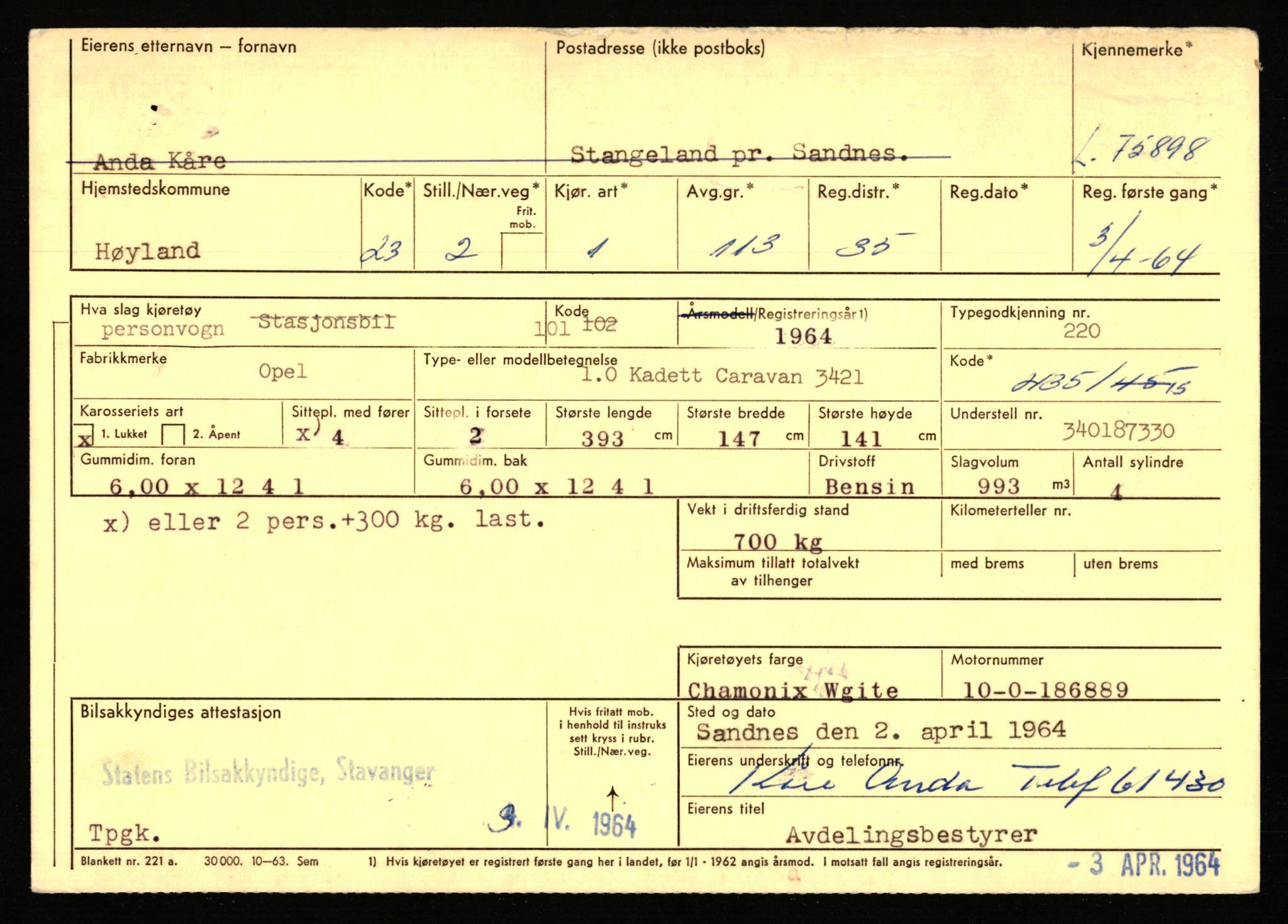Click the owner title 'Avdelingsbestyrer'

[911, 835]
